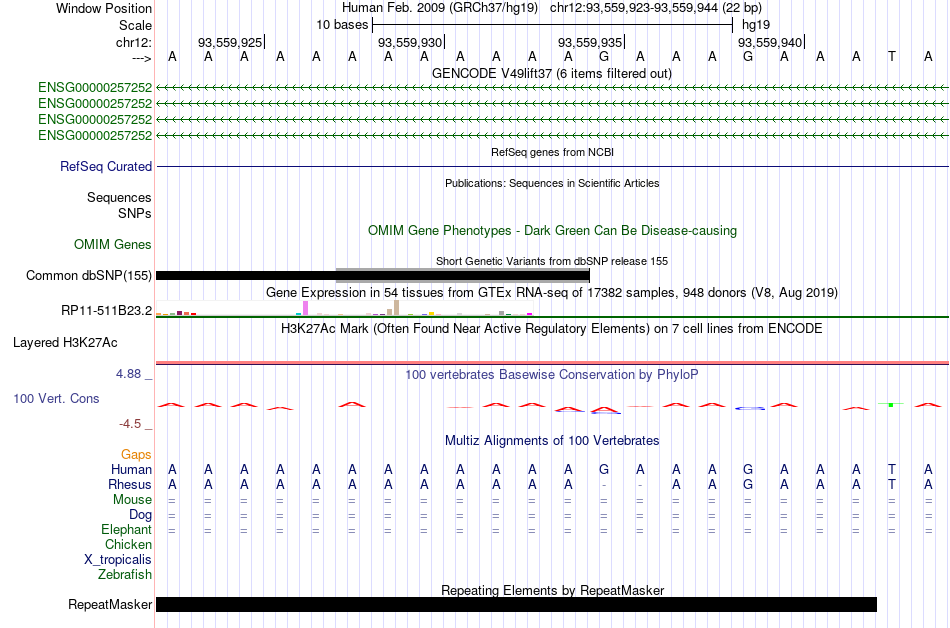Screen dimensions: 950x628
Task: Click the Elephant alignment row label
Action: click(x=126, y=530)
